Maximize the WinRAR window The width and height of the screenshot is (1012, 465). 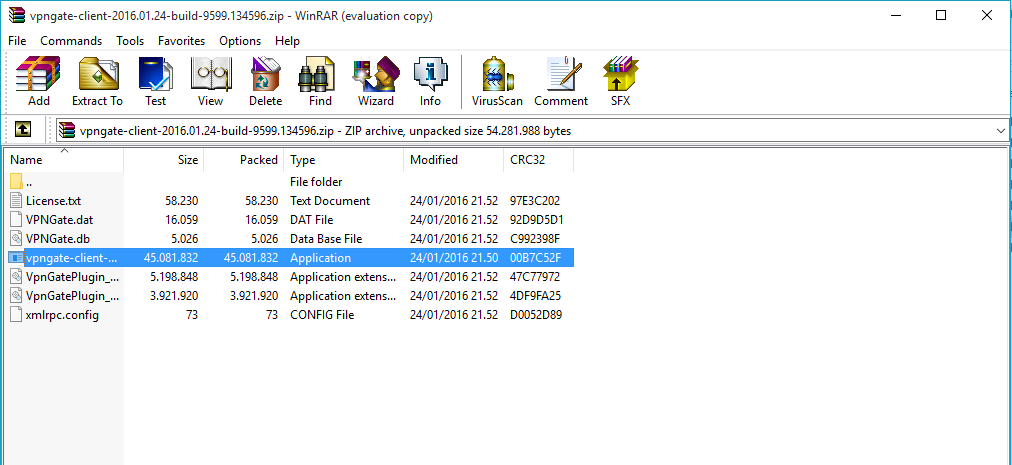[x=941, y=16]
